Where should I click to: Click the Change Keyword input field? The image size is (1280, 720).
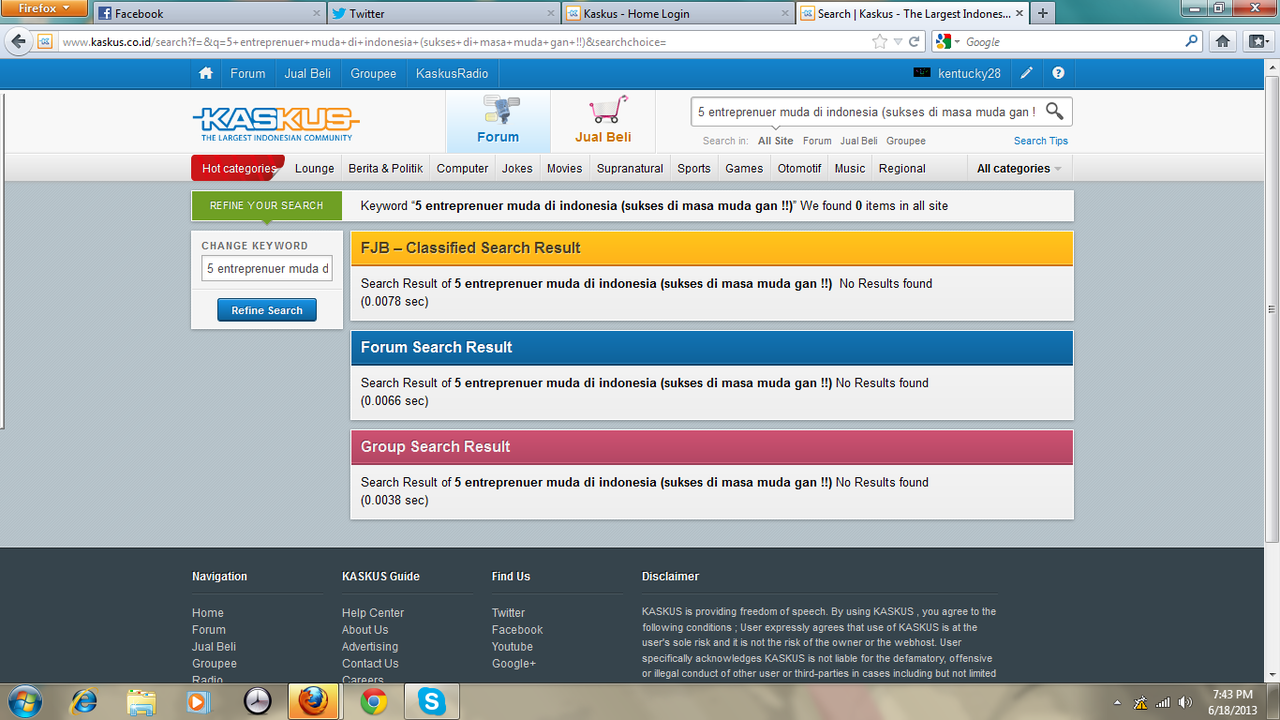pos(267,268)
